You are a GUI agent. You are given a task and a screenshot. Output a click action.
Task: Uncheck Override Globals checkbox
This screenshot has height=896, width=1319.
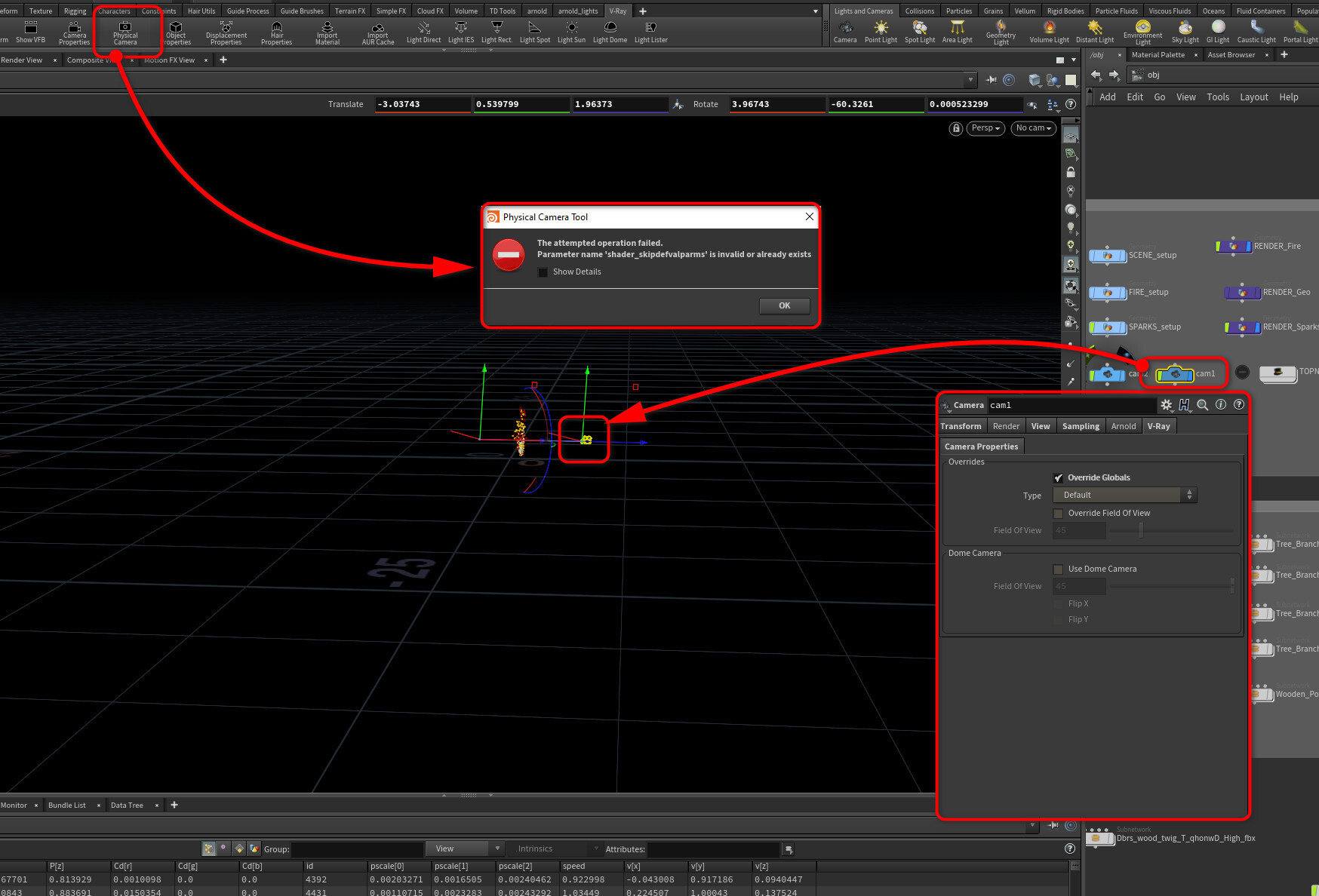tap(1058, 478)
